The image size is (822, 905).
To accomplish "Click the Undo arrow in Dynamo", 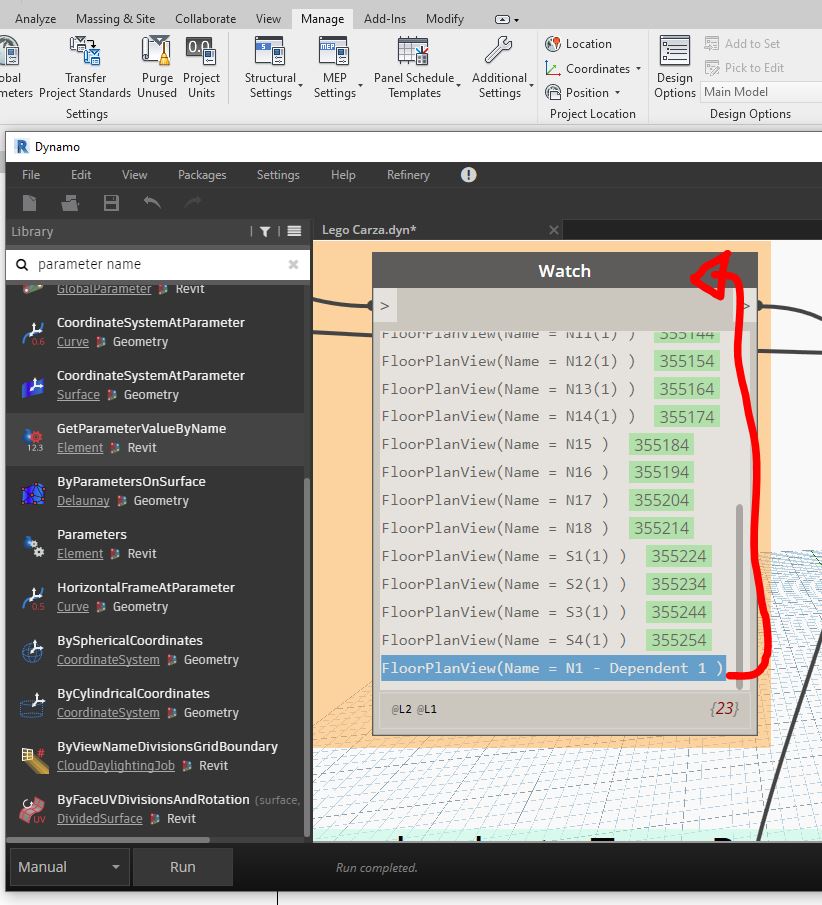I will click(152, 203).
